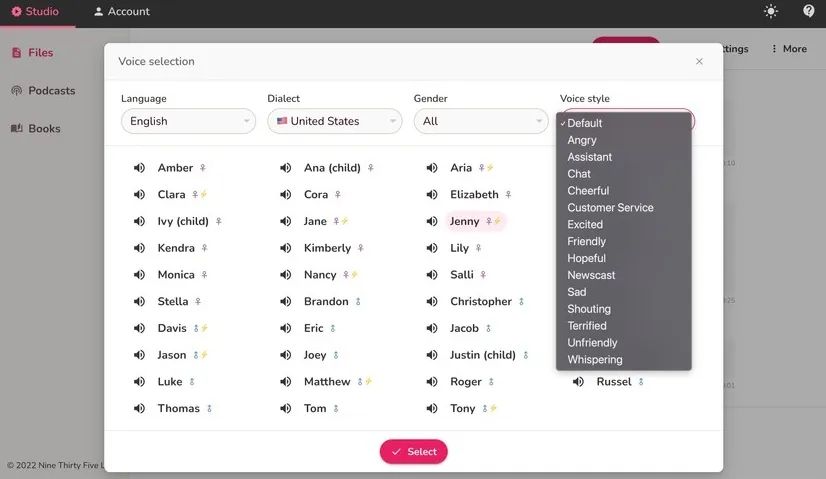
Task: Pick the Assistant voice style
Action: click(624, 157)
